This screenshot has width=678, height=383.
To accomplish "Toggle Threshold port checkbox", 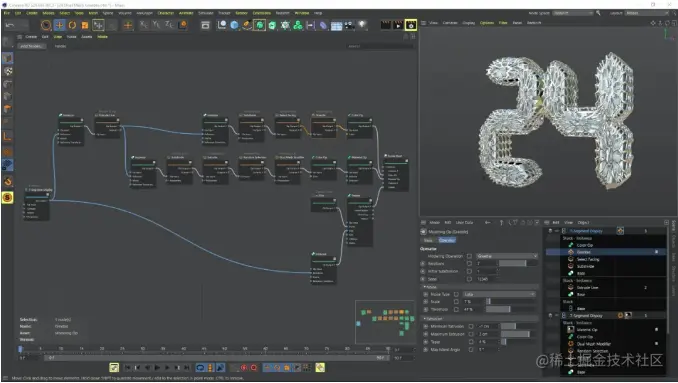I will pyautogui.click(x=456, y=309).
